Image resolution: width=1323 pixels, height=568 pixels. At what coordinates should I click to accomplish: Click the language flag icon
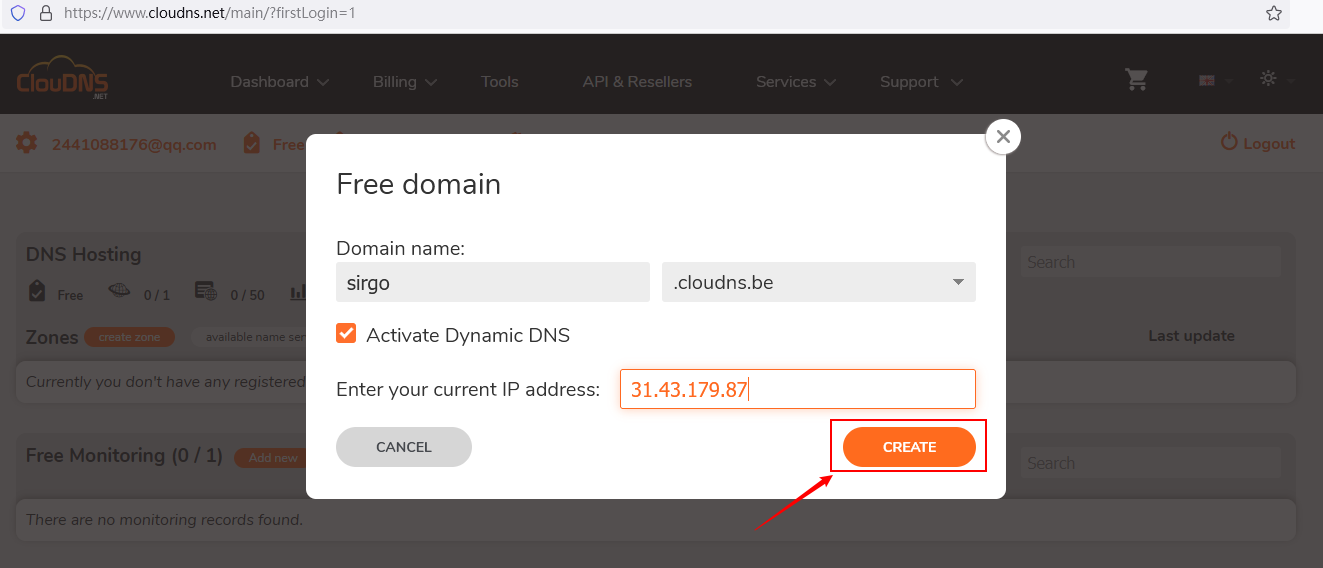click(1207, 81)
